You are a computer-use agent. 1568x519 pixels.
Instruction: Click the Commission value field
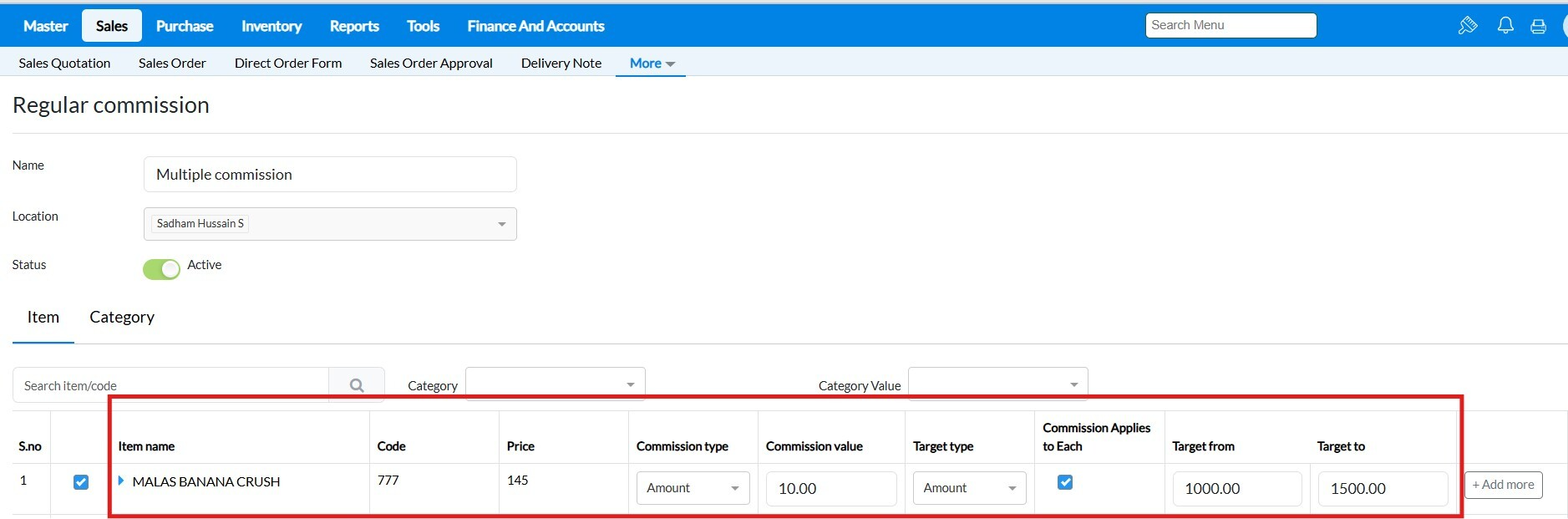pos(831,489)
